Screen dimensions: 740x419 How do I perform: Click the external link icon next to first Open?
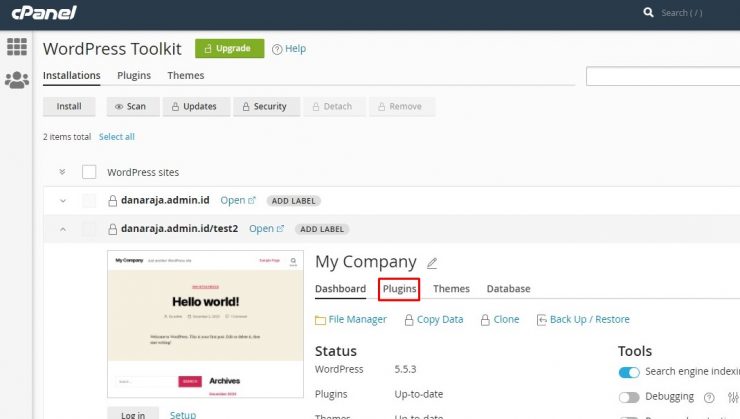(x=252, y=200)
